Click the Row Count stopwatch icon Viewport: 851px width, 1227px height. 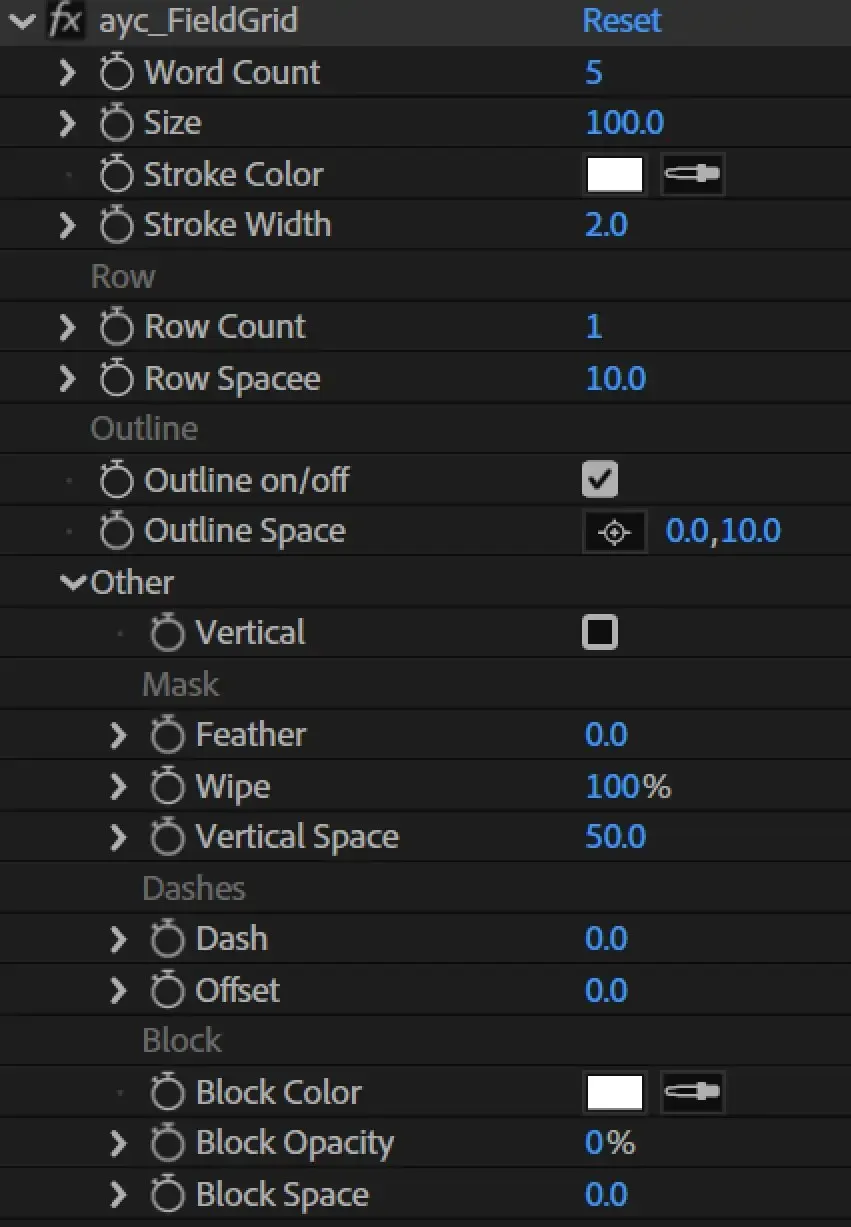117,327
